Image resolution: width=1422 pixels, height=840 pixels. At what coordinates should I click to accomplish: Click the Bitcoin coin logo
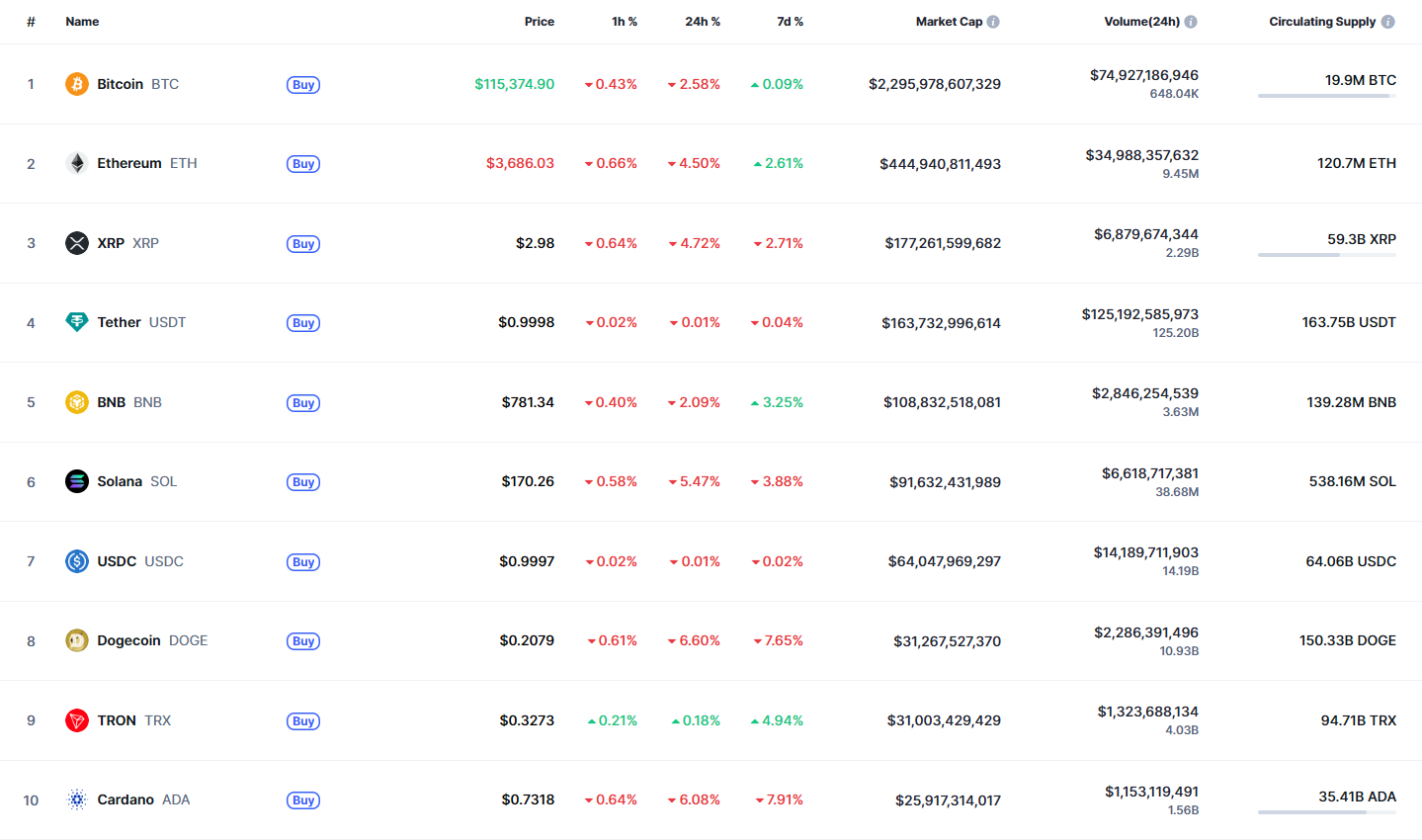tap(77, 84)
